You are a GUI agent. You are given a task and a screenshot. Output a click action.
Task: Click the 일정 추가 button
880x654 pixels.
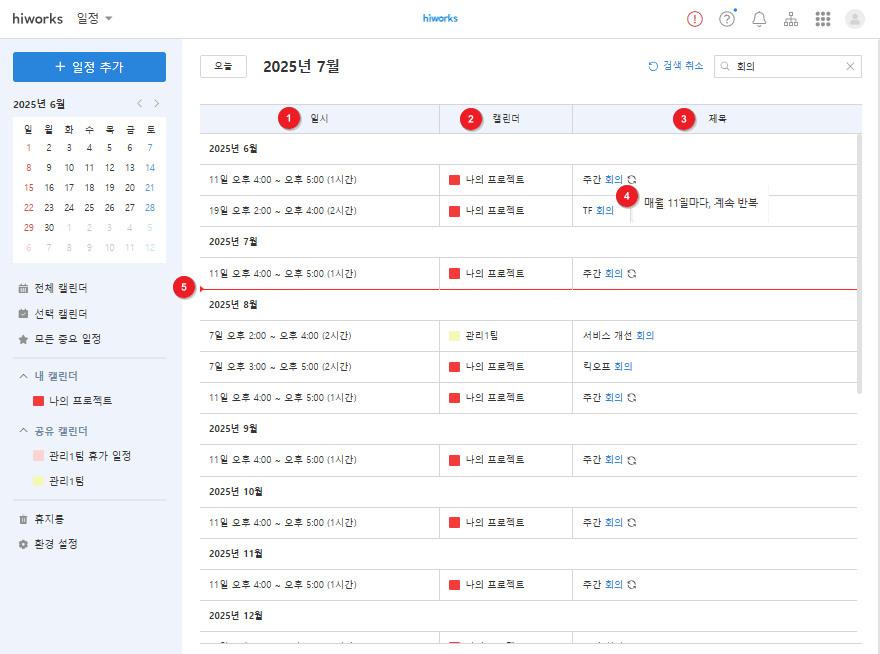point(89,67)
